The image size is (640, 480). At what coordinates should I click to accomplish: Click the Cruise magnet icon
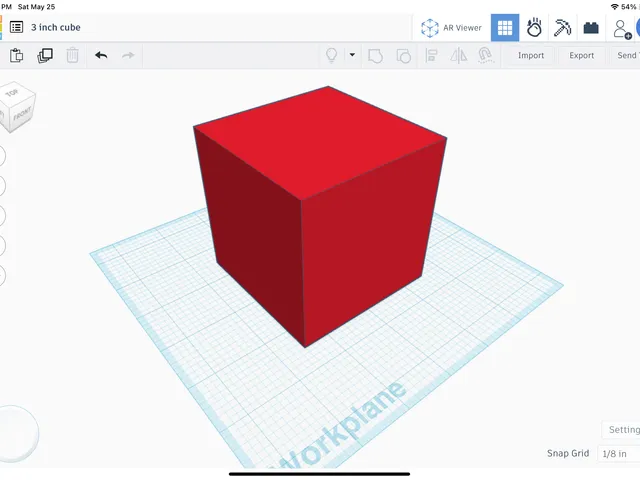coord(485,56)
